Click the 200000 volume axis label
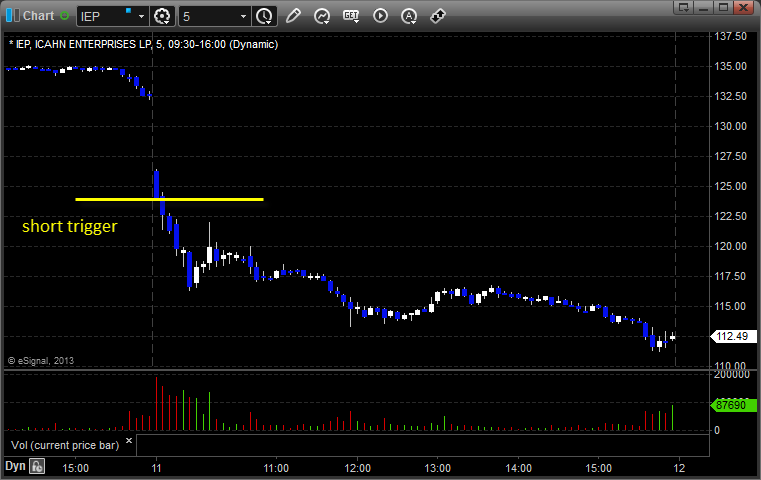This screenshot has width=761, height=480. coord(732,375)
